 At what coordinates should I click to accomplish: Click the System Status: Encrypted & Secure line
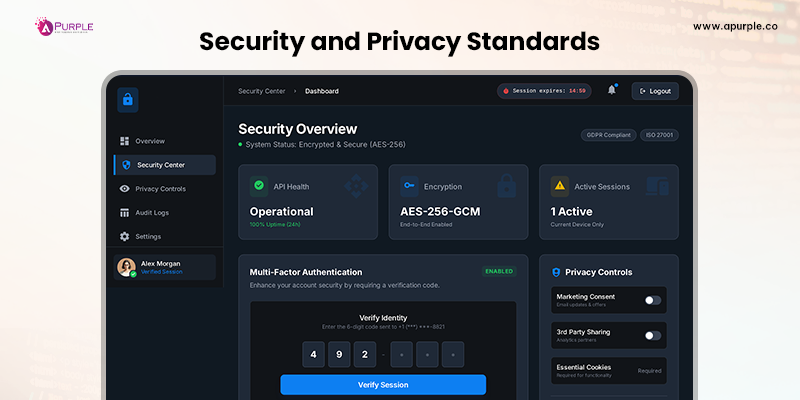click(326, 145)
